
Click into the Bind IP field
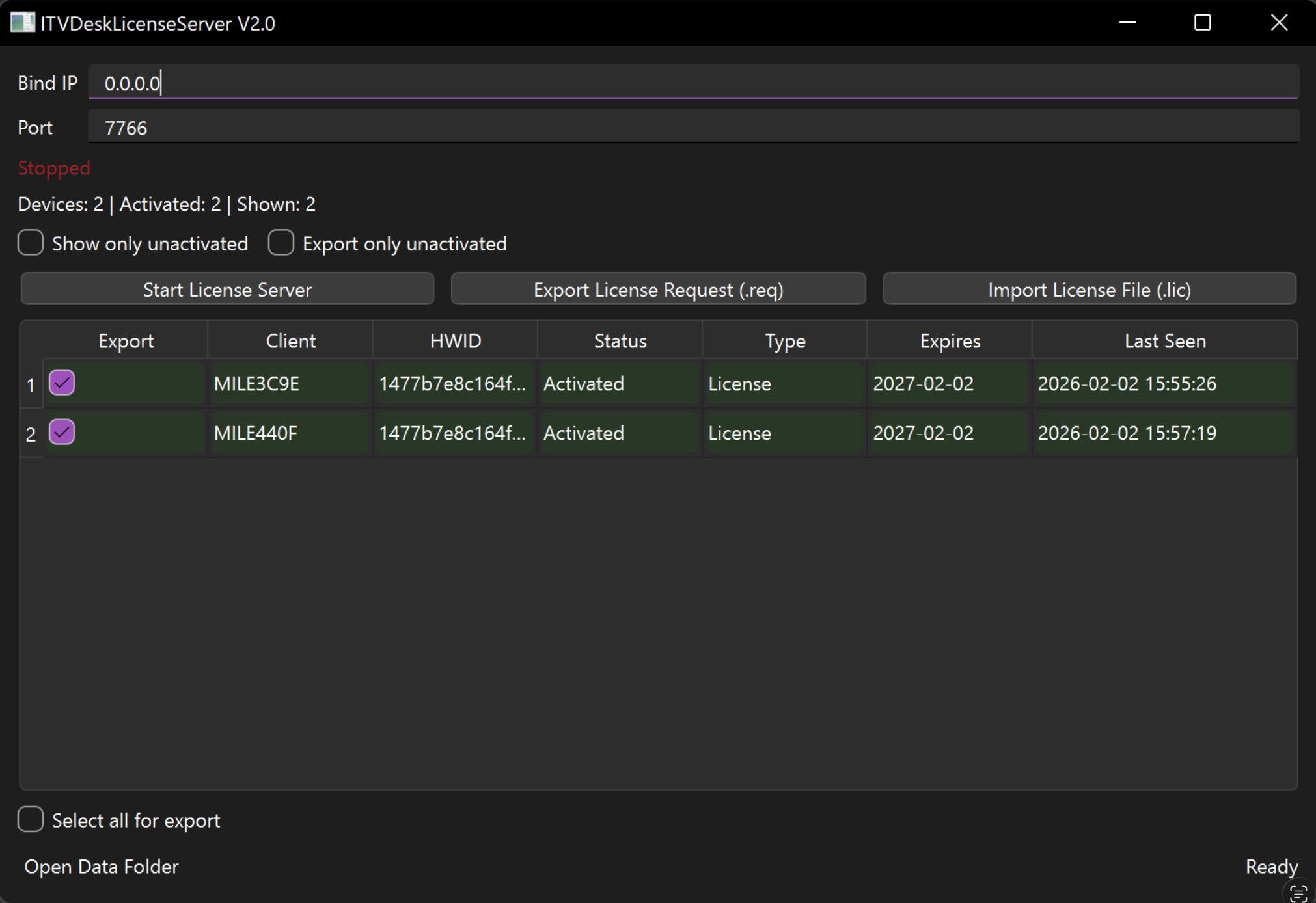click(692, 83)
